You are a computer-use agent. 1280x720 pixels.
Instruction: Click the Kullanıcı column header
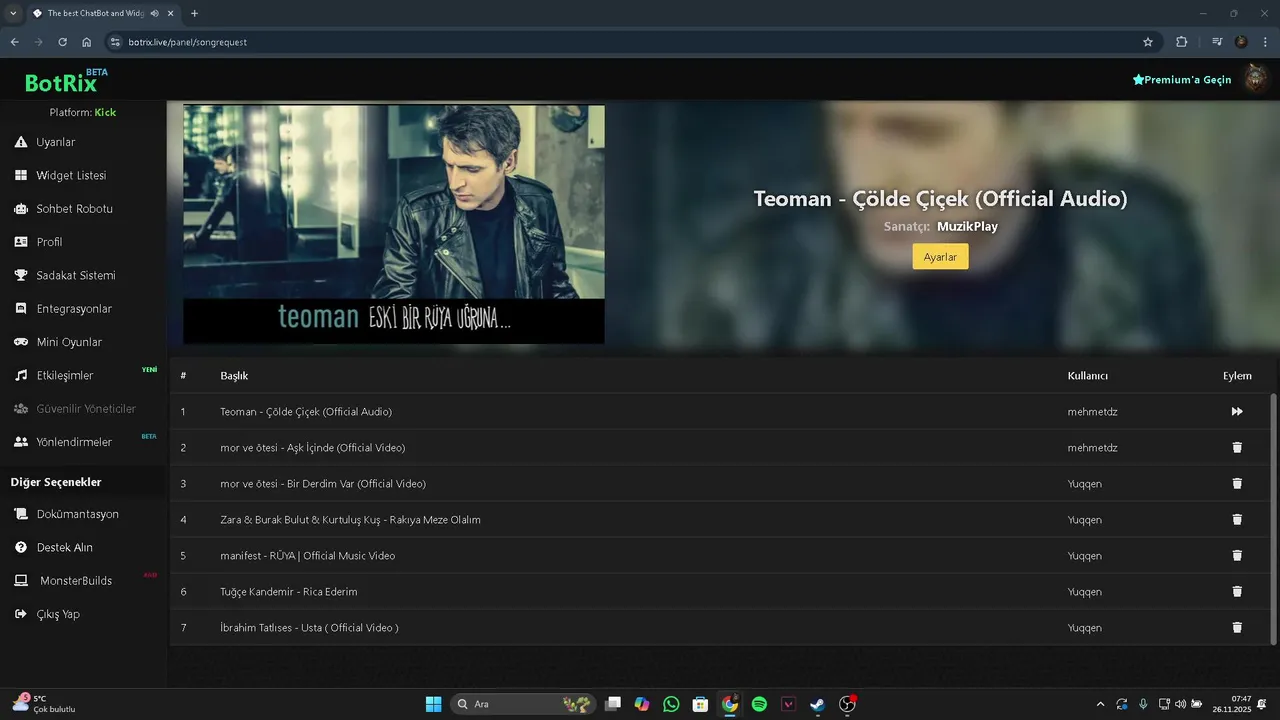[1087, 376]
